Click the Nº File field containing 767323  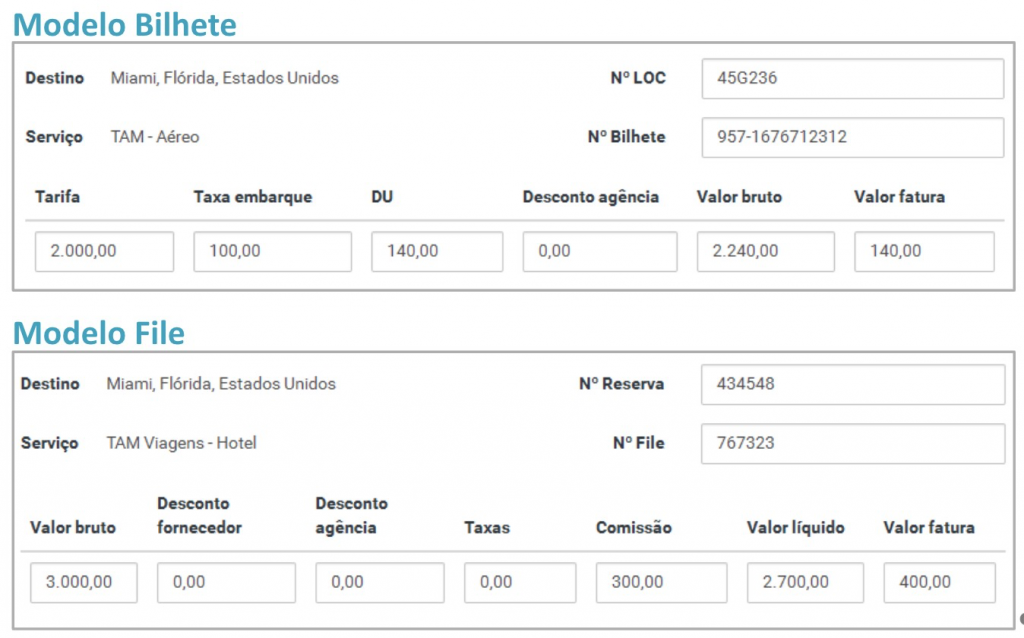(853, 444)
